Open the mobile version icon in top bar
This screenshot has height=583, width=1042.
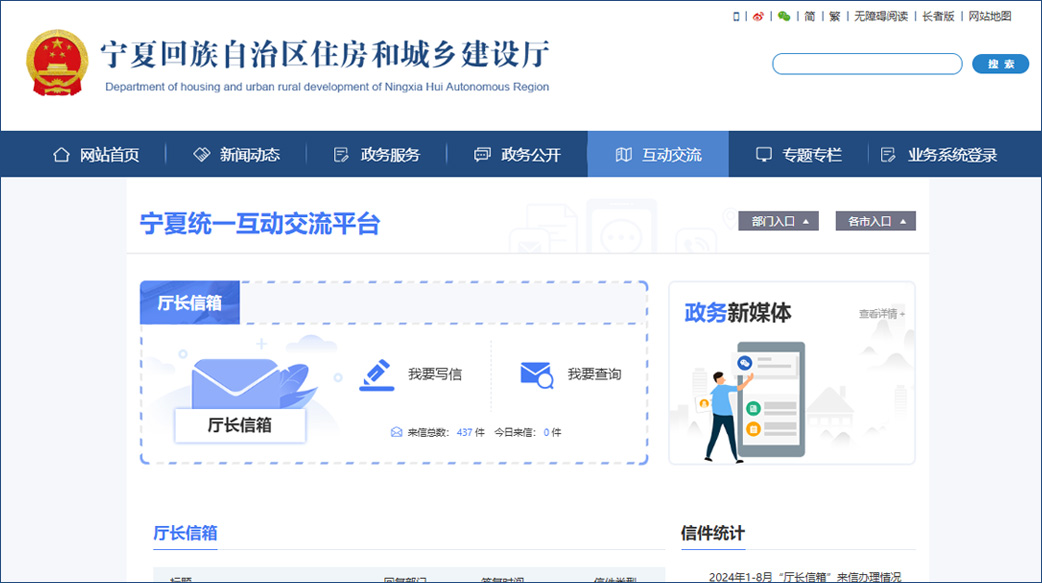pyautogui.click(x=736, y=17)
